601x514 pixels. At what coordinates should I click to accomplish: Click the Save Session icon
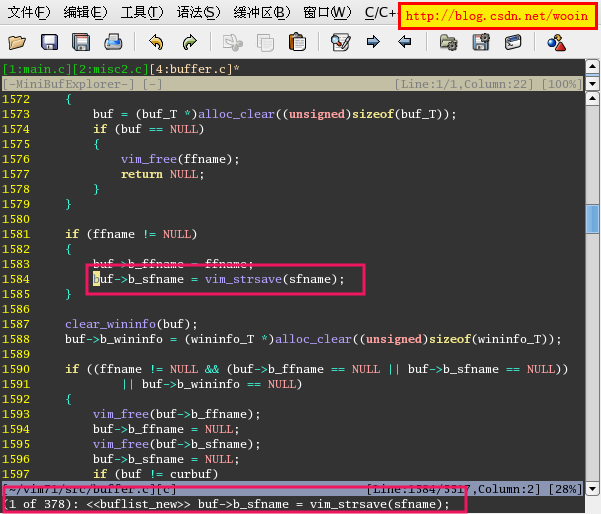tap(480, 42)
